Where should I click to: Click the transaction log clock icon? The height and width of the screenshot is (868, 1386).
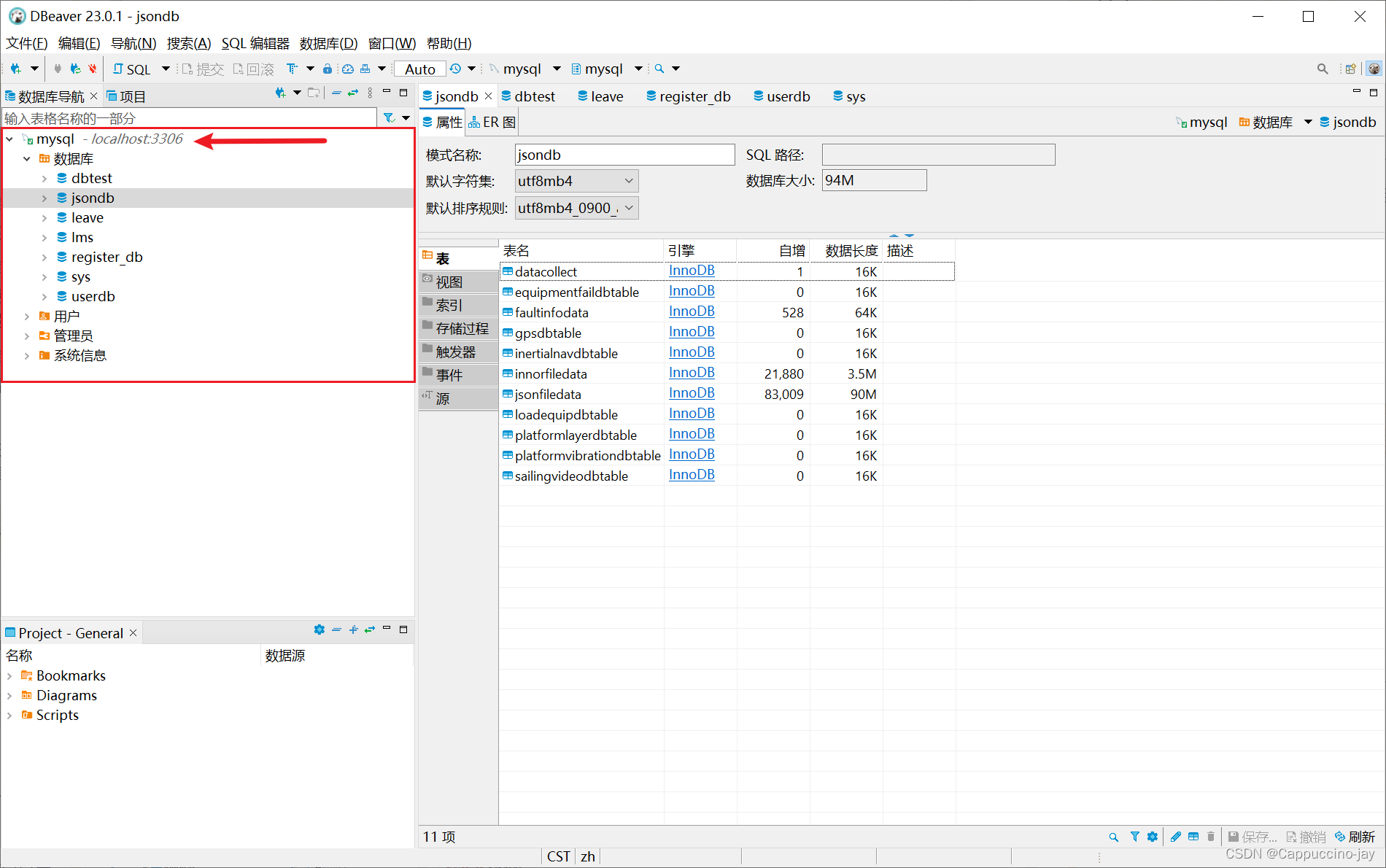pos(455,69)
